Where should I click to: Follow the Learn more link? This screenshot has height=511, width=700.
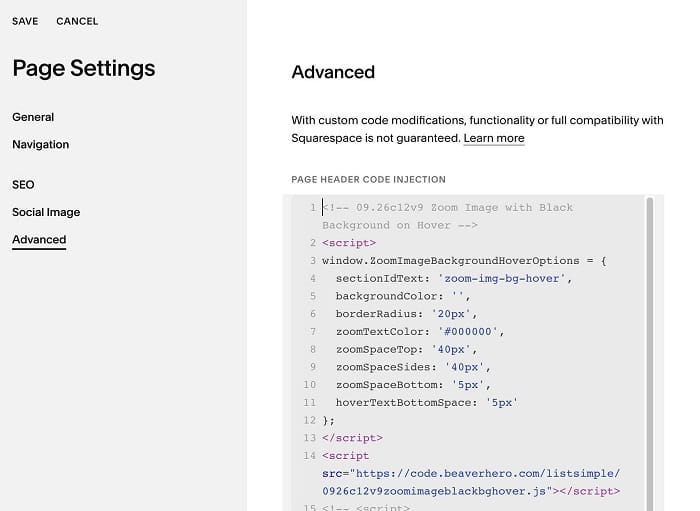(494, 138)
